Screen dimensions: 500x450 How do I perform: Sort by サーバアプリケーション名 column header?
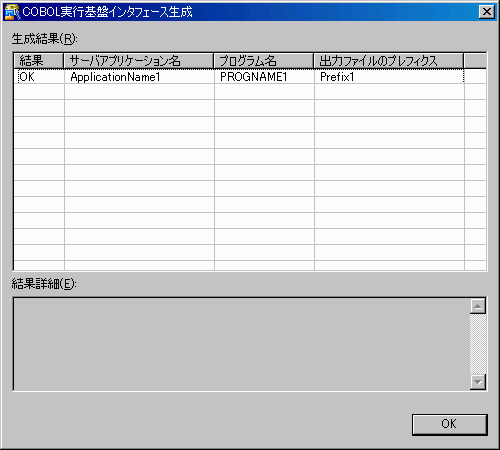(x=138, y=61)
